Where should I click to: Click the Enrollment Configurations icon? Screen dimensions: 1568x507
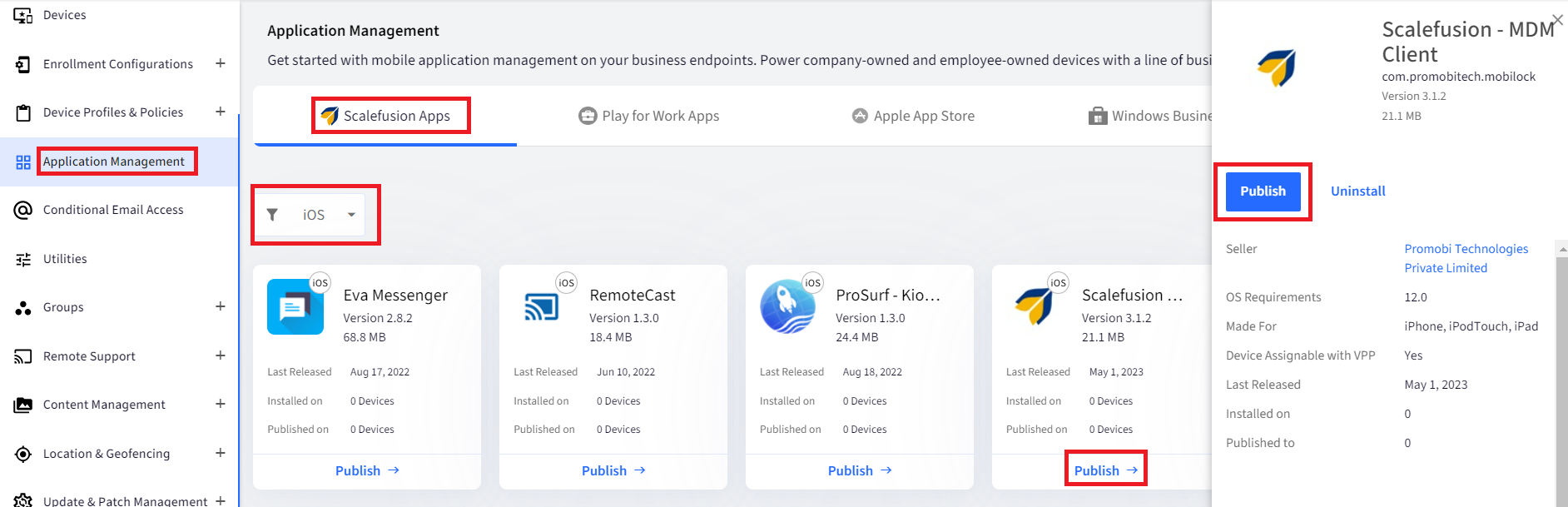pos(22,64)
